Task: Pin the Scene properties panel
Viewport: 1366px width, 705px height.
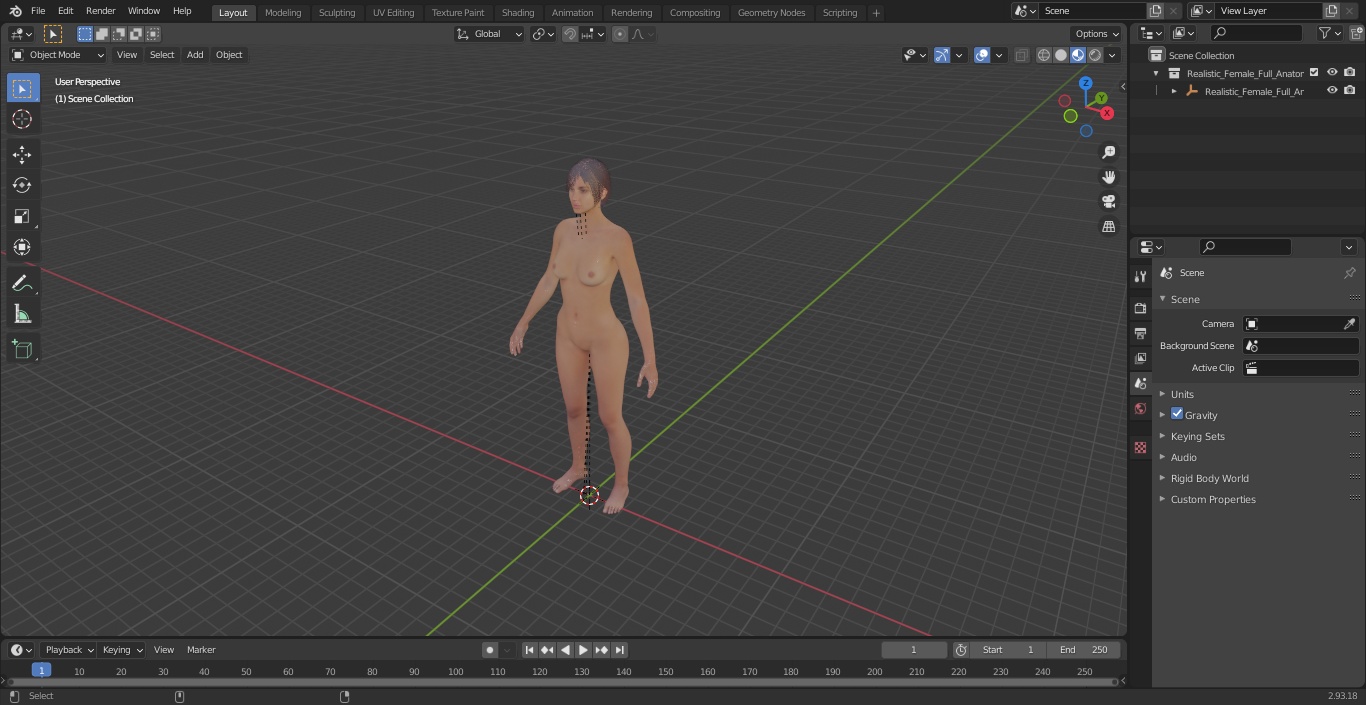Action: point(1349,273)
